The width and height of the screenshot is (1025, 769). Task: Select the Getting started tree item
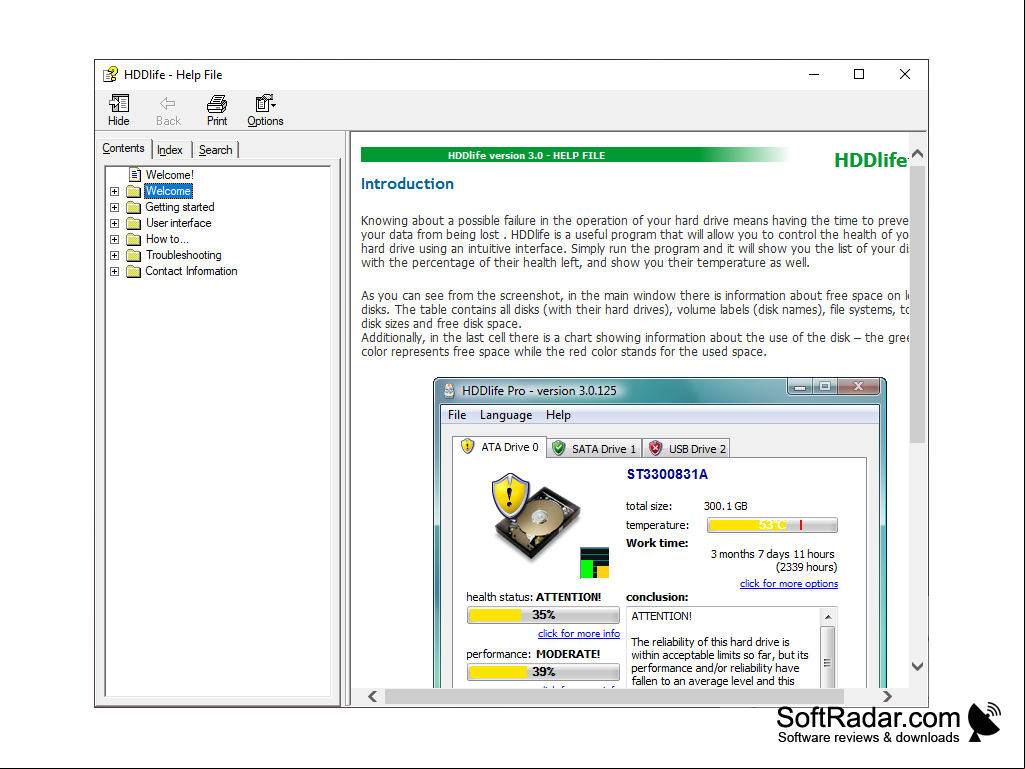pyautogui.click(x=180, y=207)
